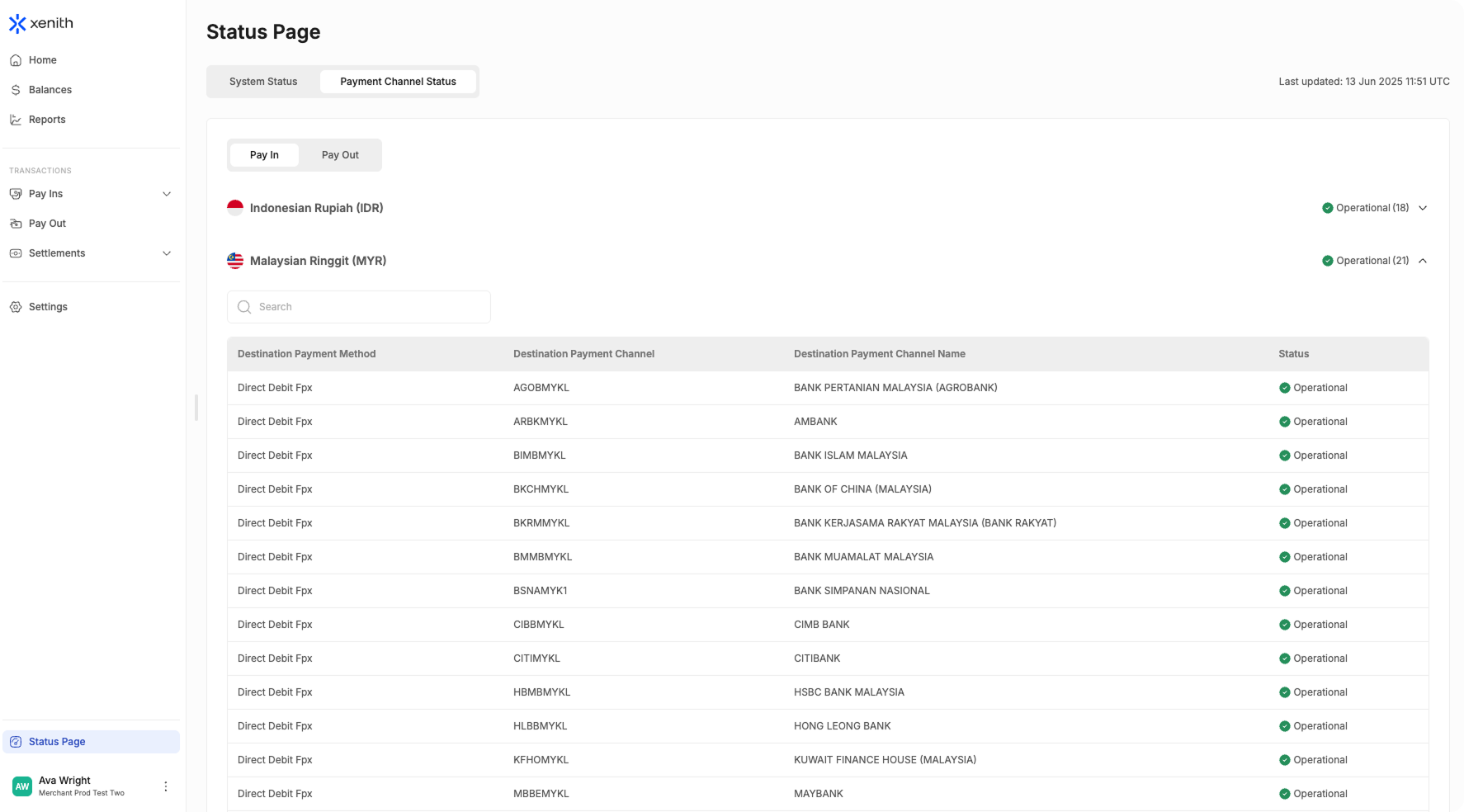The height and width of the screenshot is (812, 1464).
Task: Click the status check icon in HONG LEONG BANK row
Action: pos(1285,726)
